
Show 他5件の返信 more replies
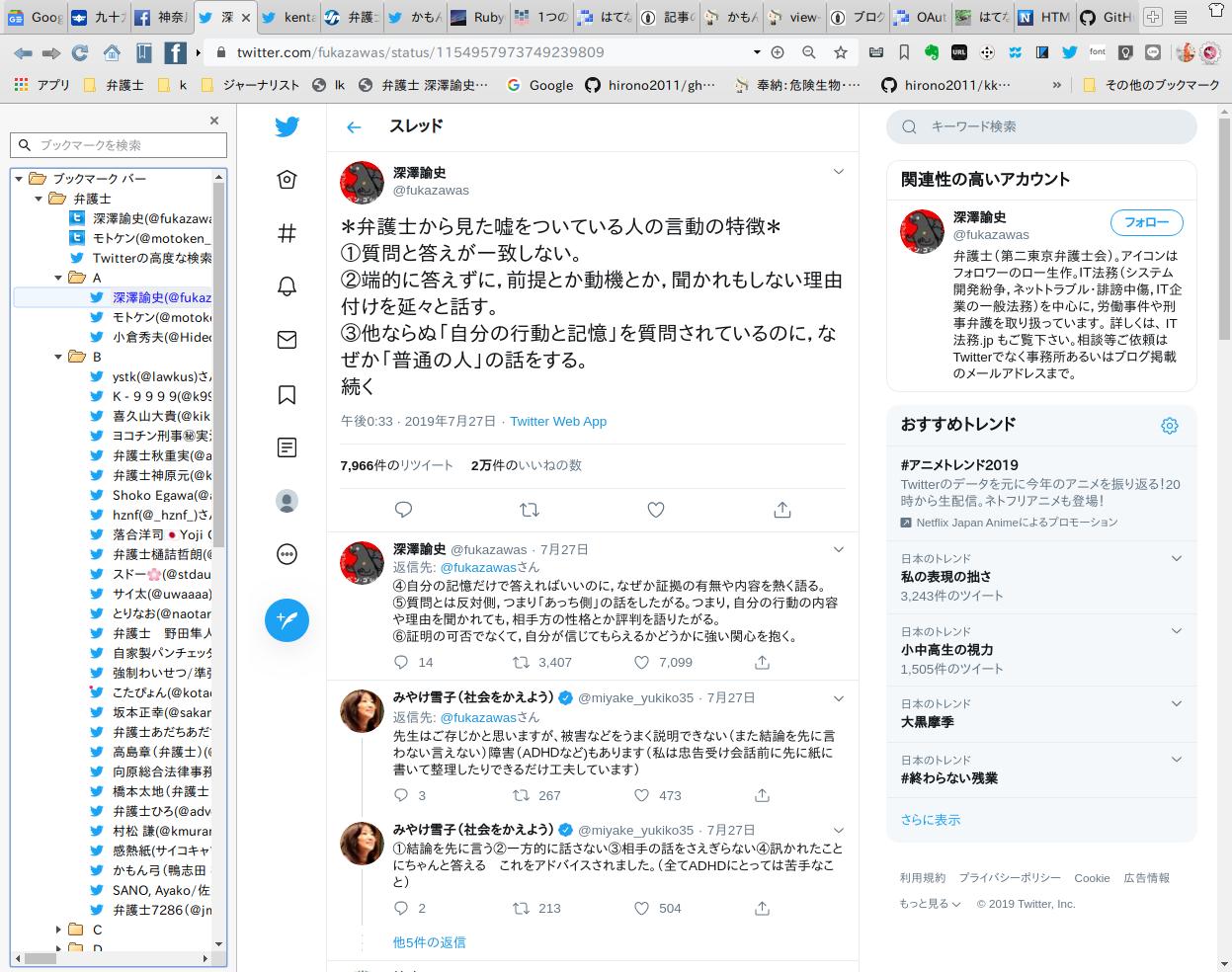tap(429, 942)
